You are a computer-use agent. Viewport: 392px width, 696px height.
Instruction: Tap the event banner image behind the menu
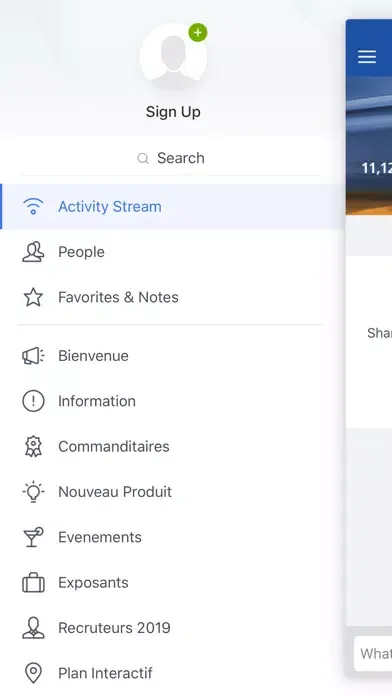click(x=369, y=146)
